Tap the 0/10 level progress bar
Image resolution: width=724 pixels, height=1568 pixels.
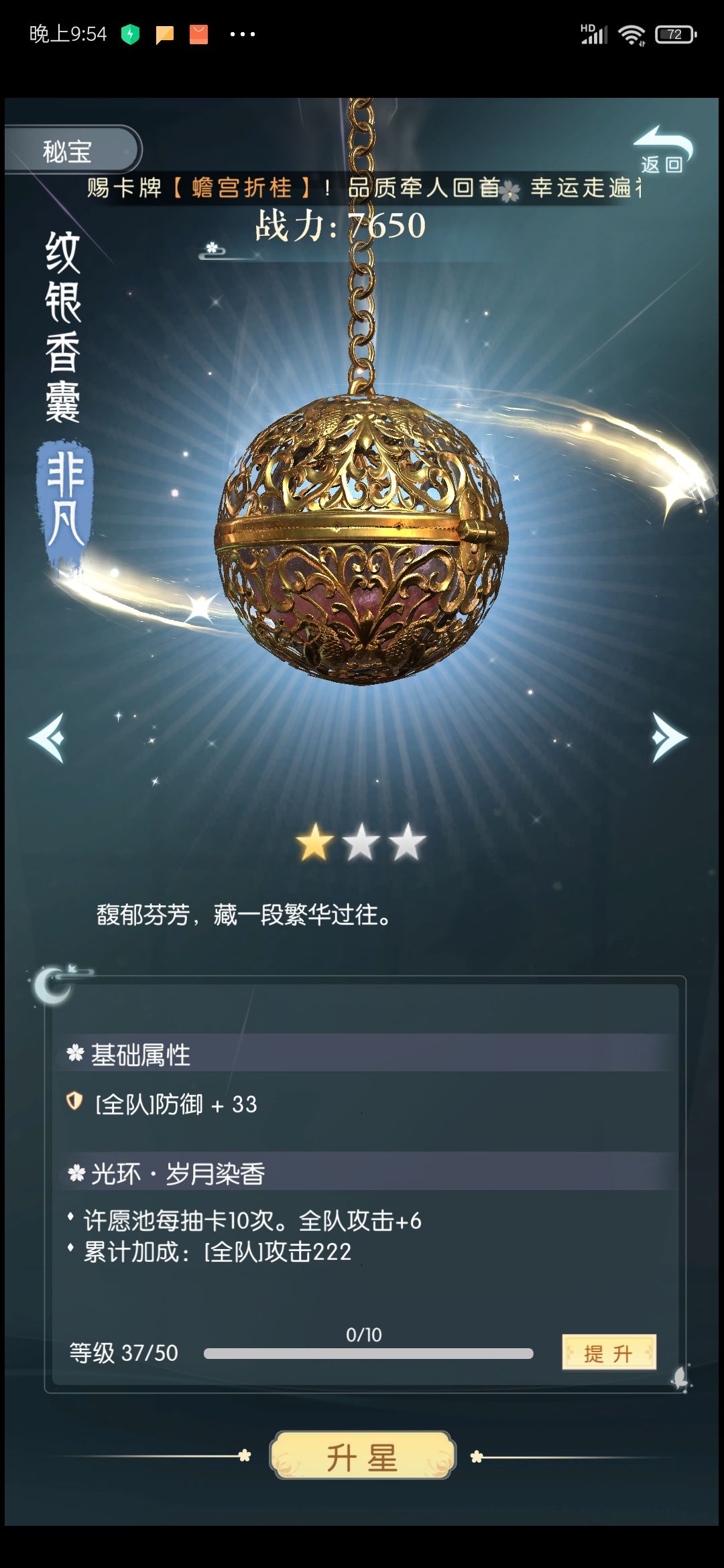pyautogui.click(x=368, y=1354)
